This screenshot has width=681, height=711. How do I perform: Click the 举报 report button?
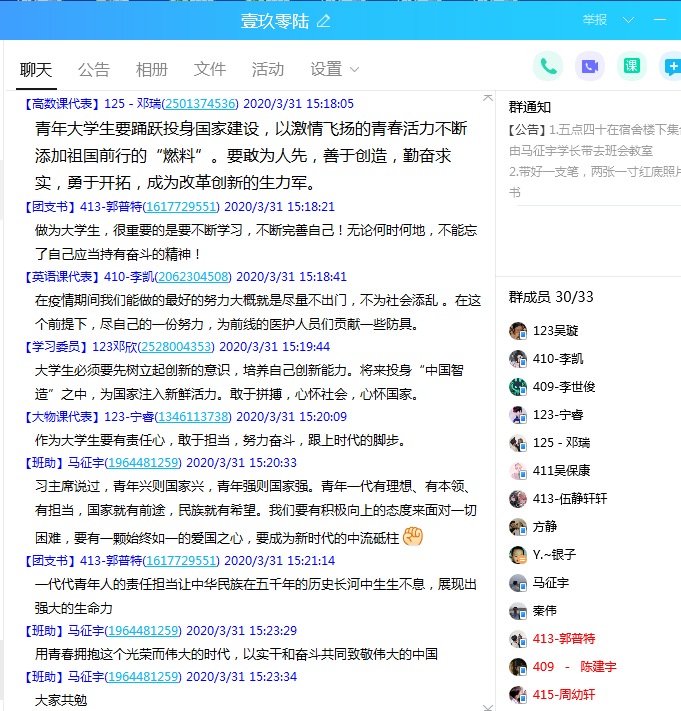point(595,20)
